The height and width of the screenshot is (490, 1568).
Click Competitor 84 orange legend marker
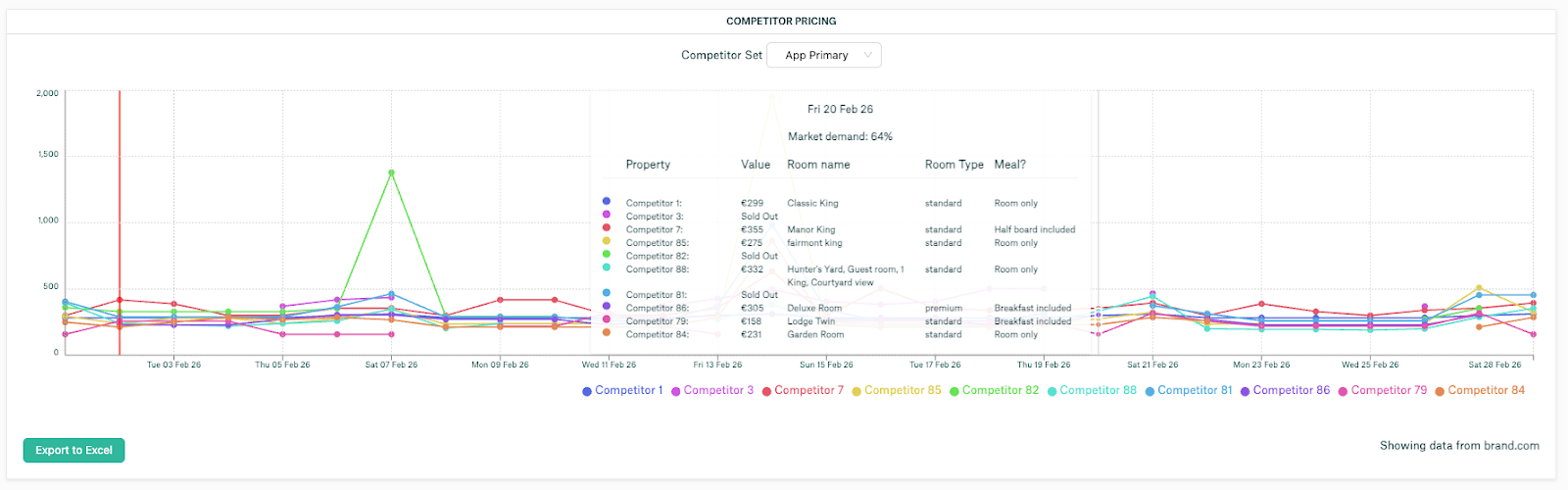coord(1441,391)
